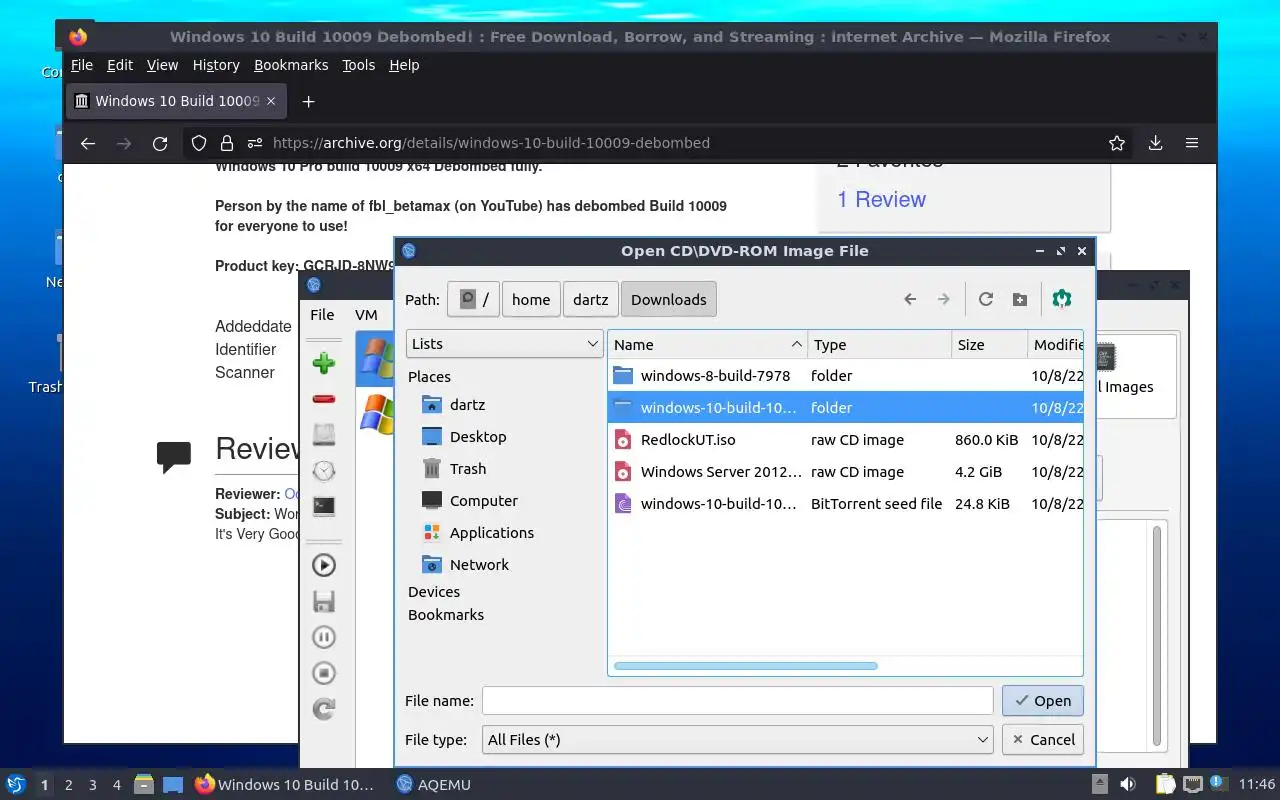Image resolution: width=1280 pixels, height=800 pixels.
Task: Open the Lists view dropdown
Action: 504,343
